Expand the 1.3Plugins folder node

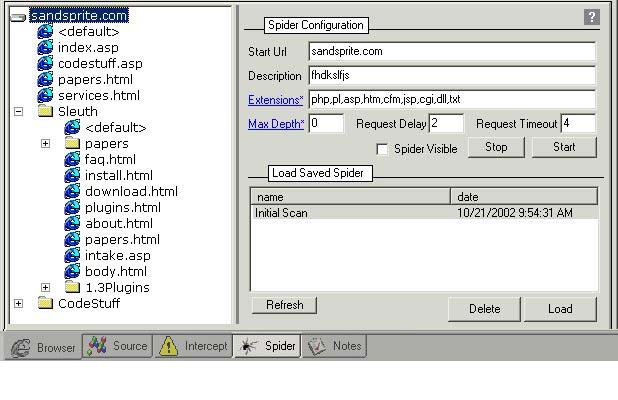[45, 288]
